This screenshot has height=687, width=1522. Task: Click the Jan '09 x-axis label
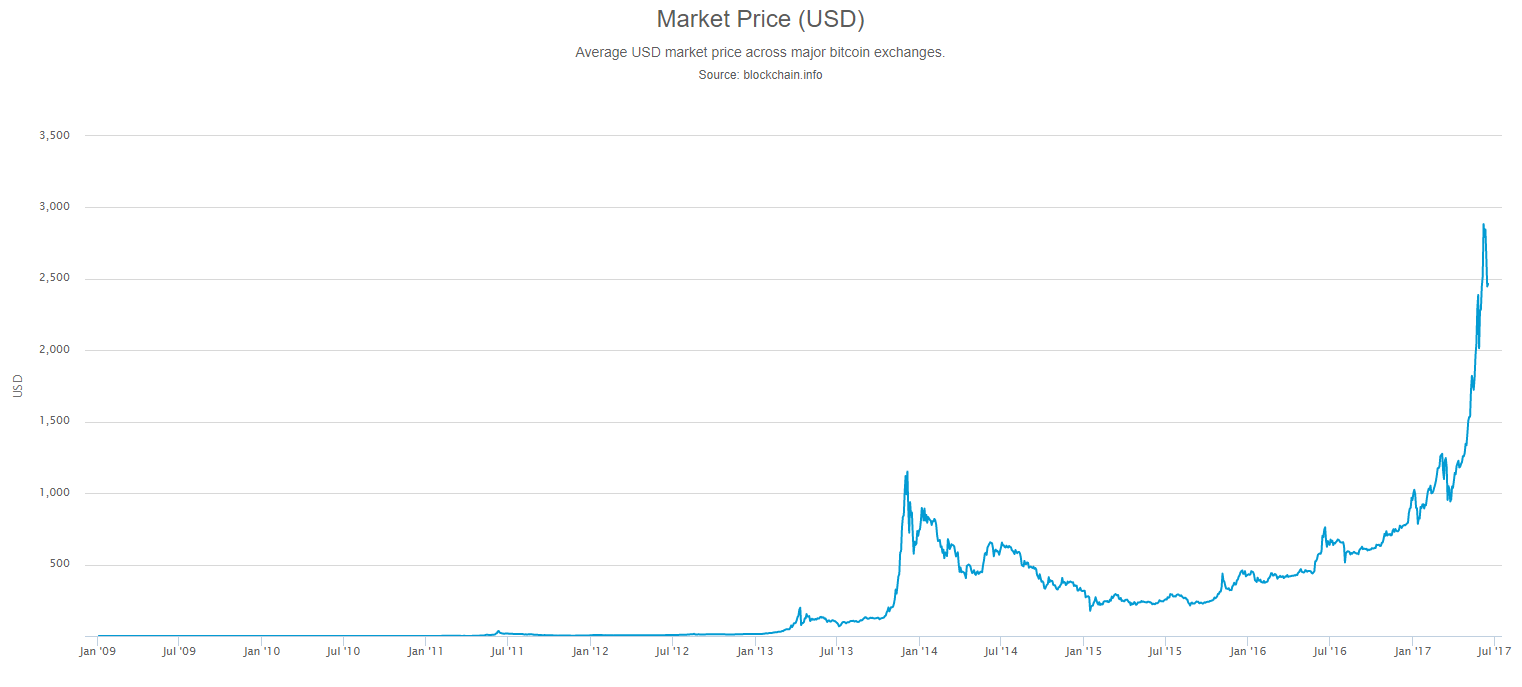(x=97, y=652)
